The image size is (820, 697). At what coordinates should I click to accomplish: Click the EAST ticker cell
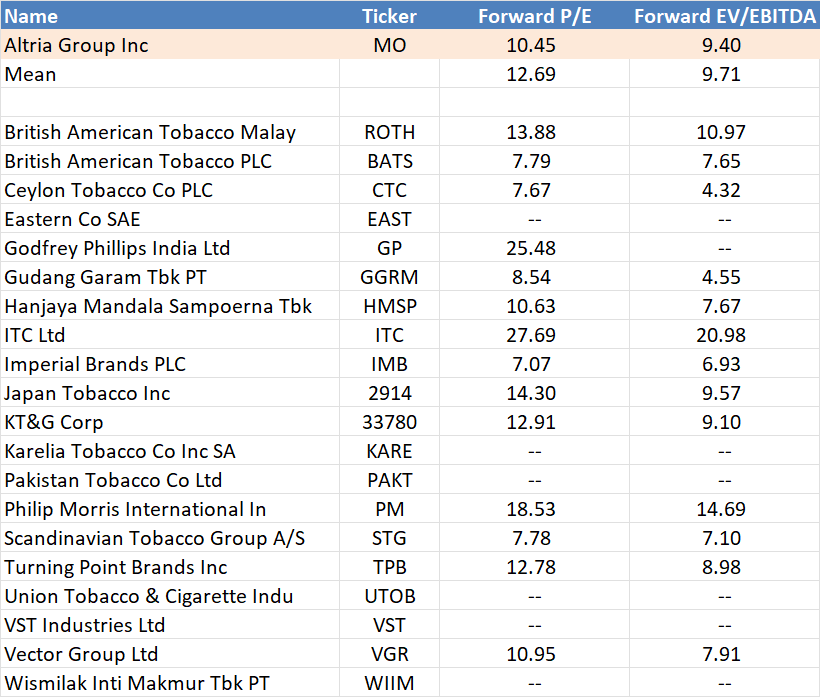390,219
